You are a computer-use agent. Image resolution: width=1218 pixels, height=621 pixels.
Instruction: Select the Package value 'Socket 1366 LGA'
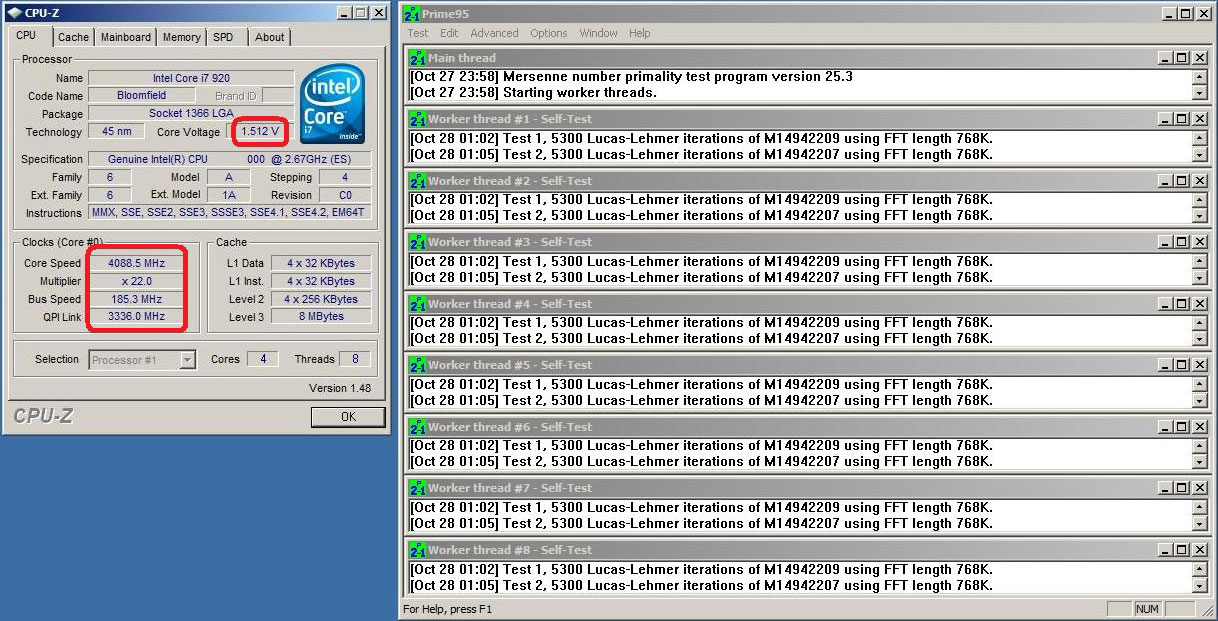click(191, 114)
